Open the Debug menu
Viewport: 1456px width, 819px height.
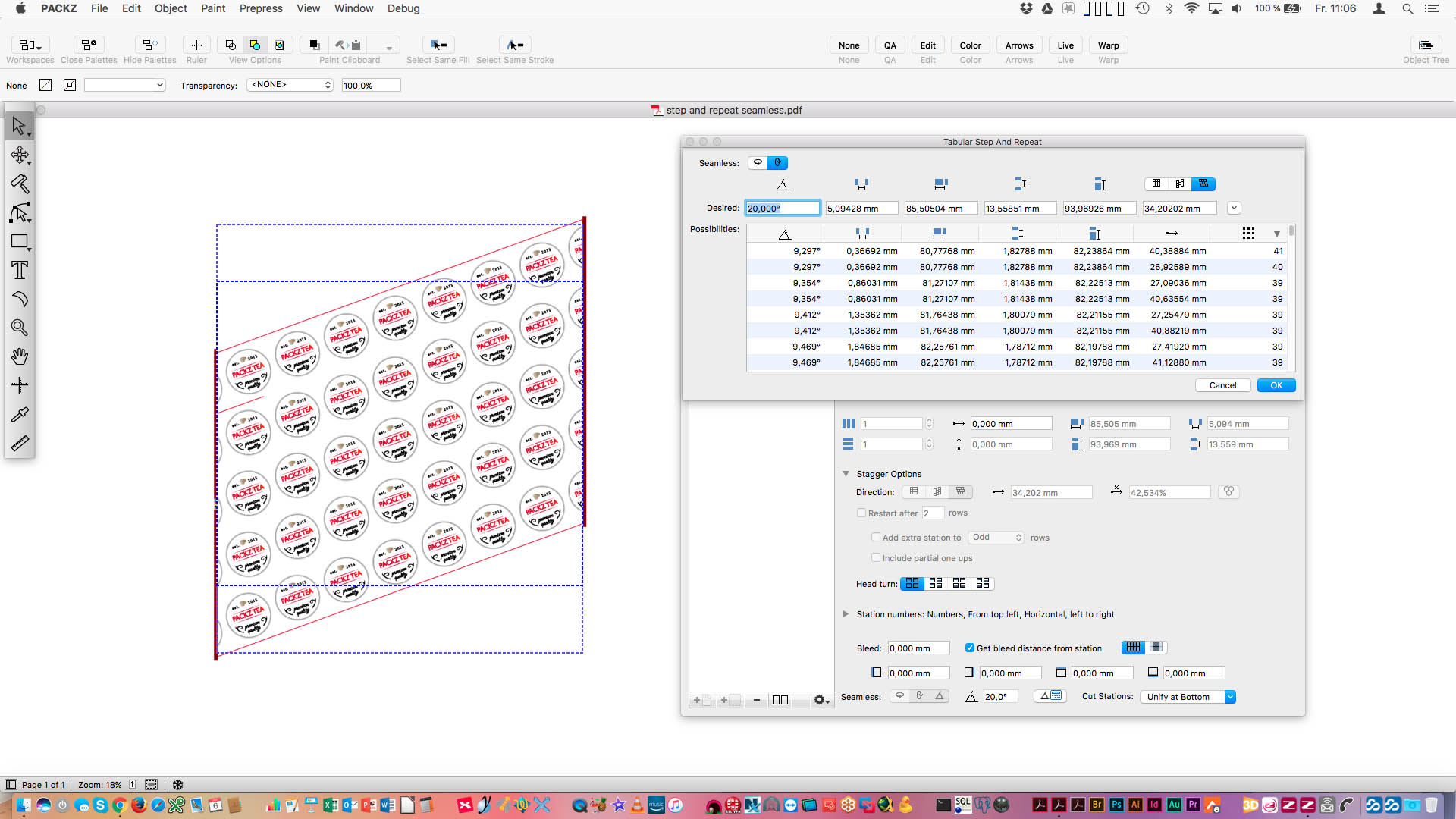tap(403, 8)
